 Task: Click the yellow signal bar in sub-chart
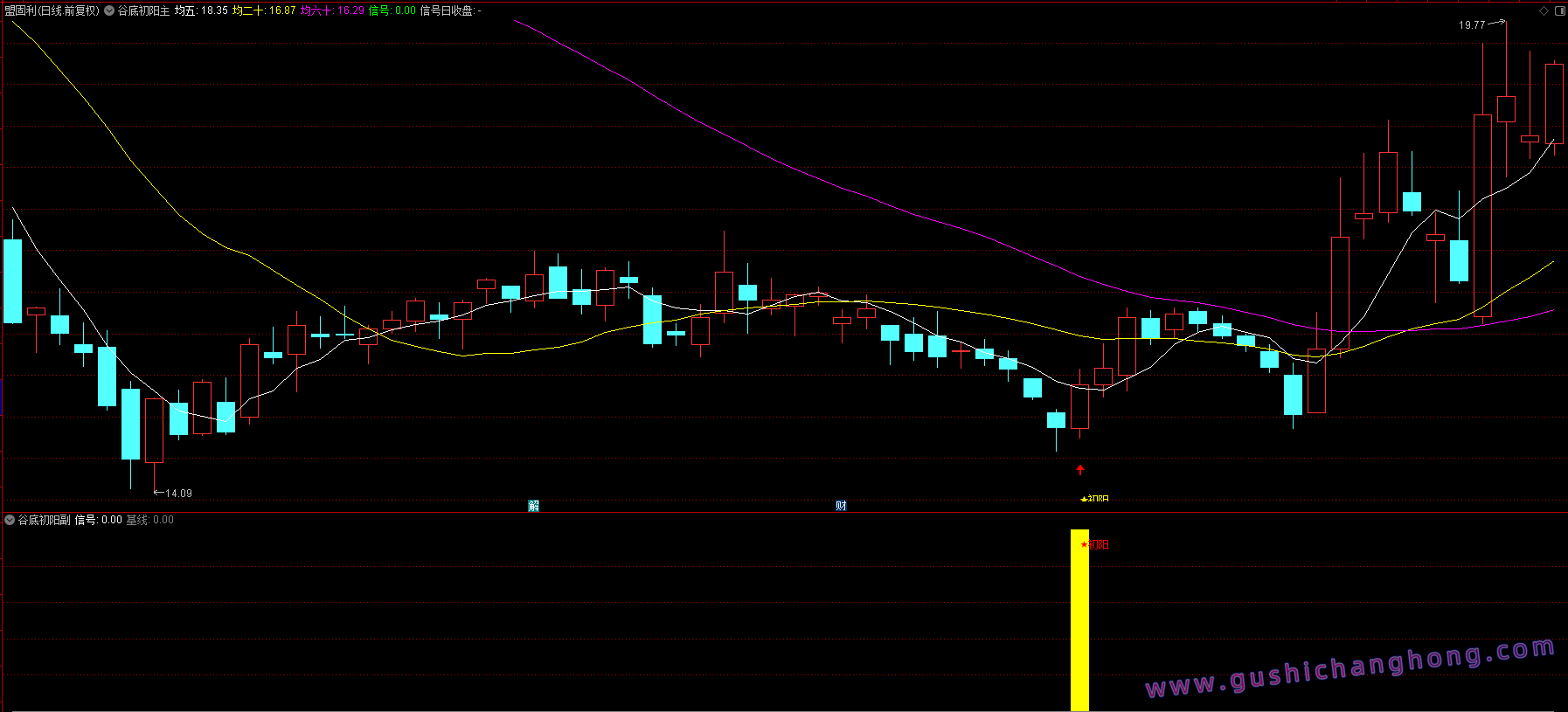(1080, 619)
